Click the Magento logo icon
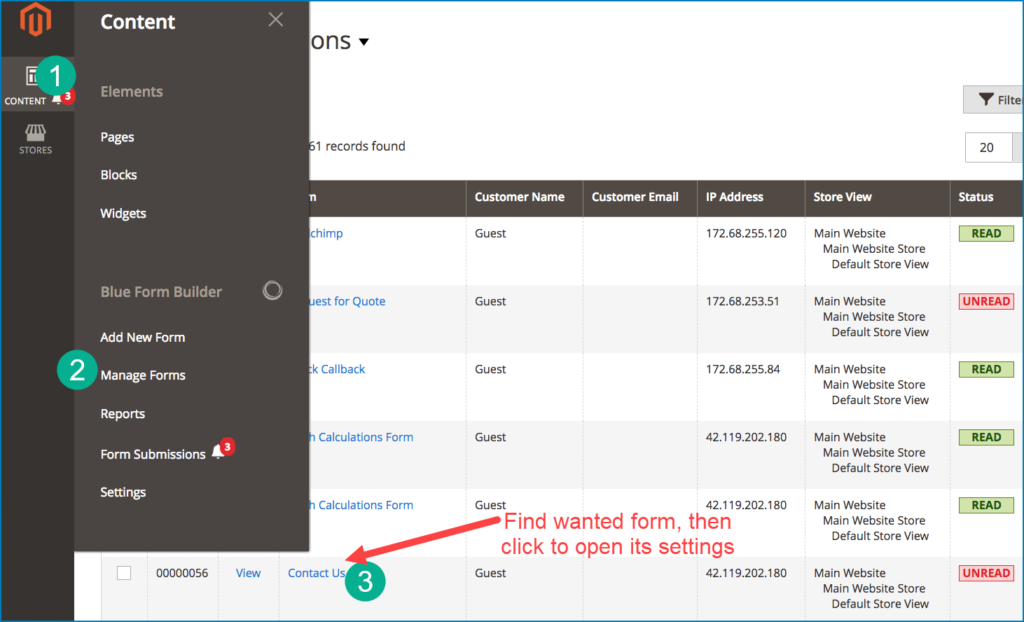 [x=36, y=20]
